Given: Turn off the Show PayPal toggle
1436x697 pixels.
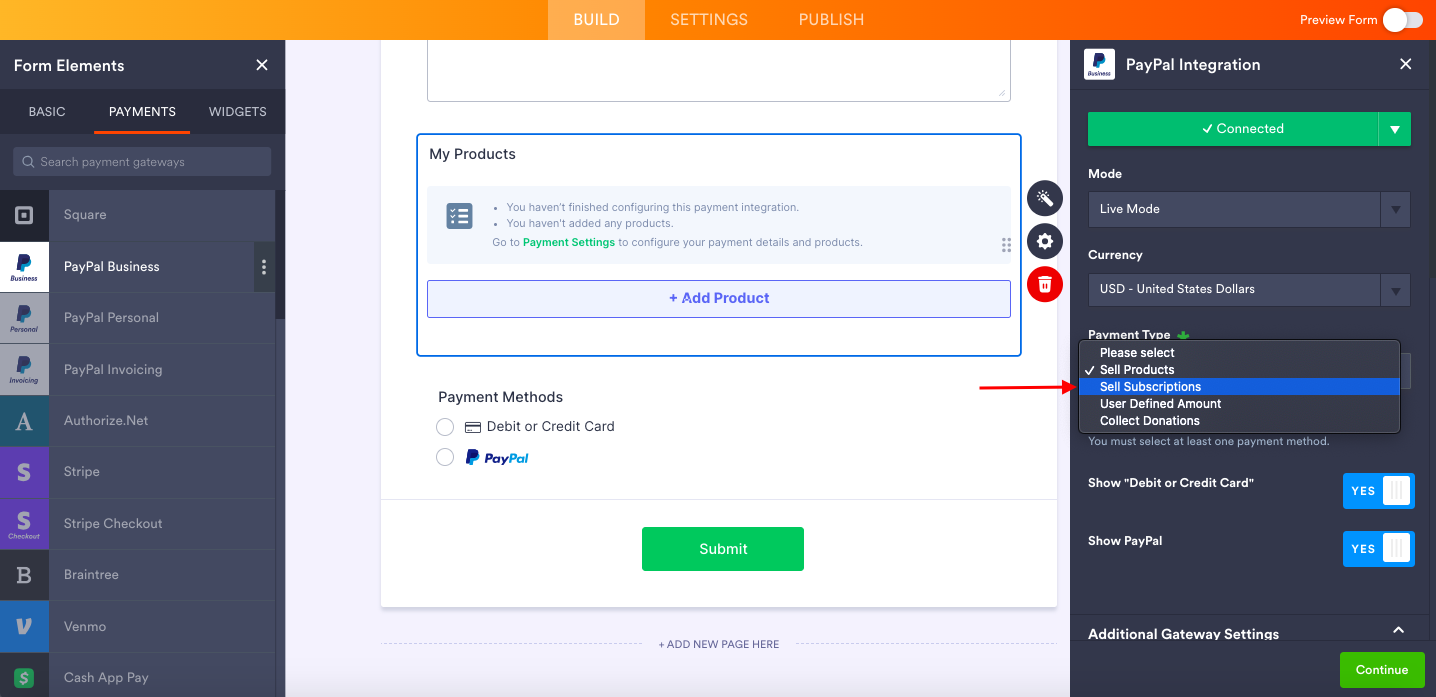Looking at the screenshot, I should (x=1378, y=549).
